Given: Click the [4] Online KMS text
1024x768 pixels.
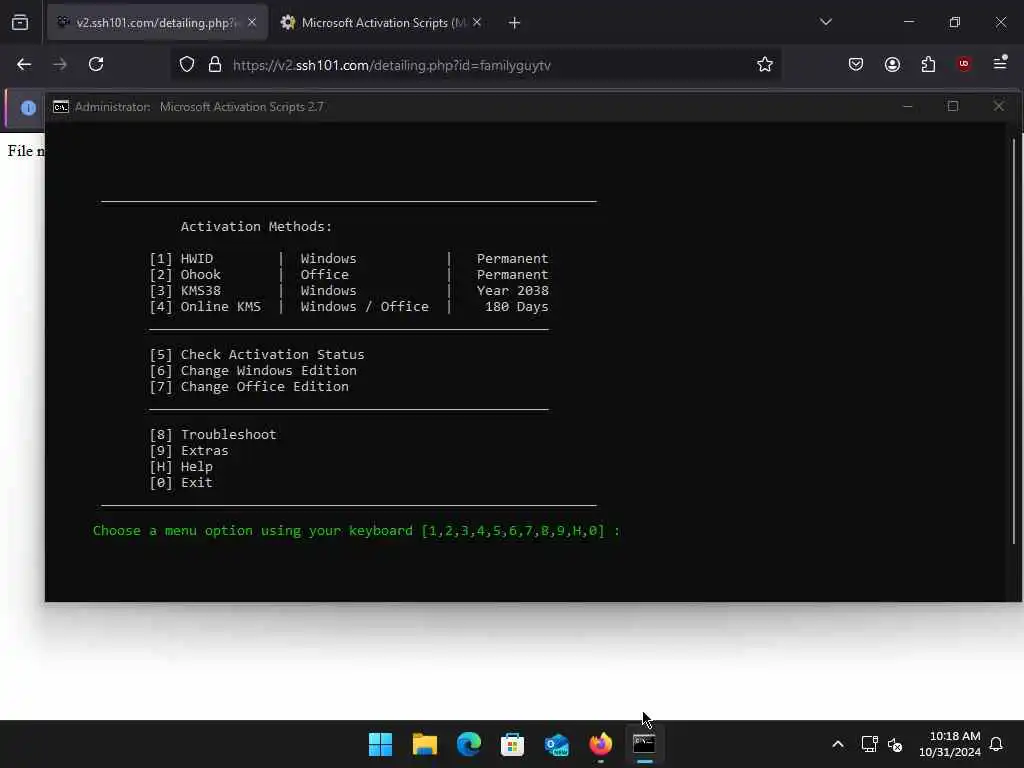Looking at the screenshot, I should pyautogui.click(x=205, y=307).
